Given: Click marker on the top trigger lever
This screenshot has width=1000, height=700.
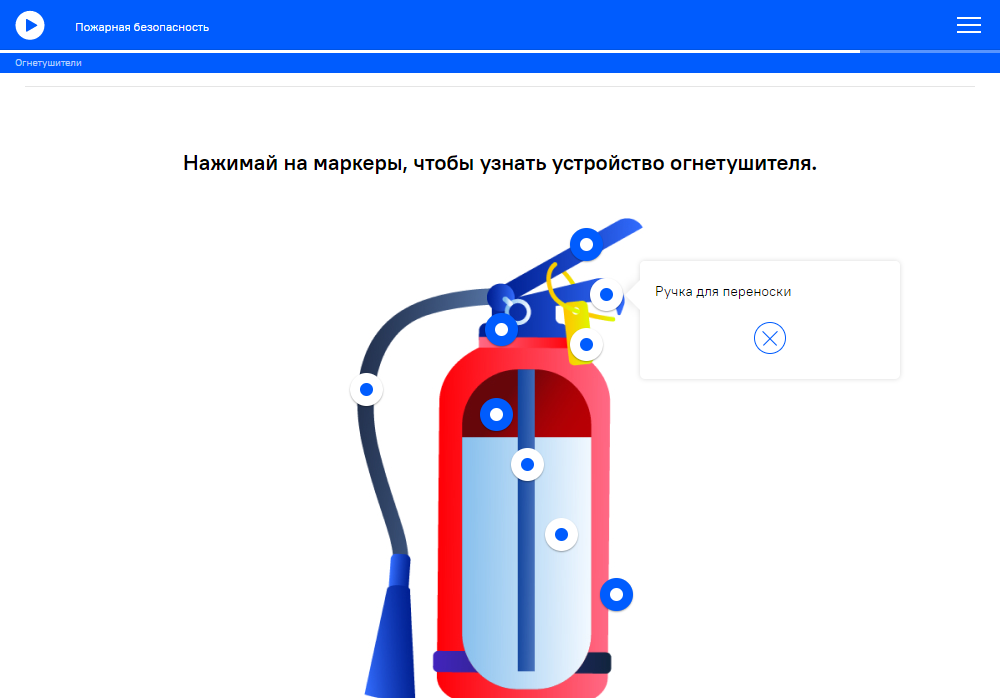Looking at the screenshot, I should tap(586, 244).
